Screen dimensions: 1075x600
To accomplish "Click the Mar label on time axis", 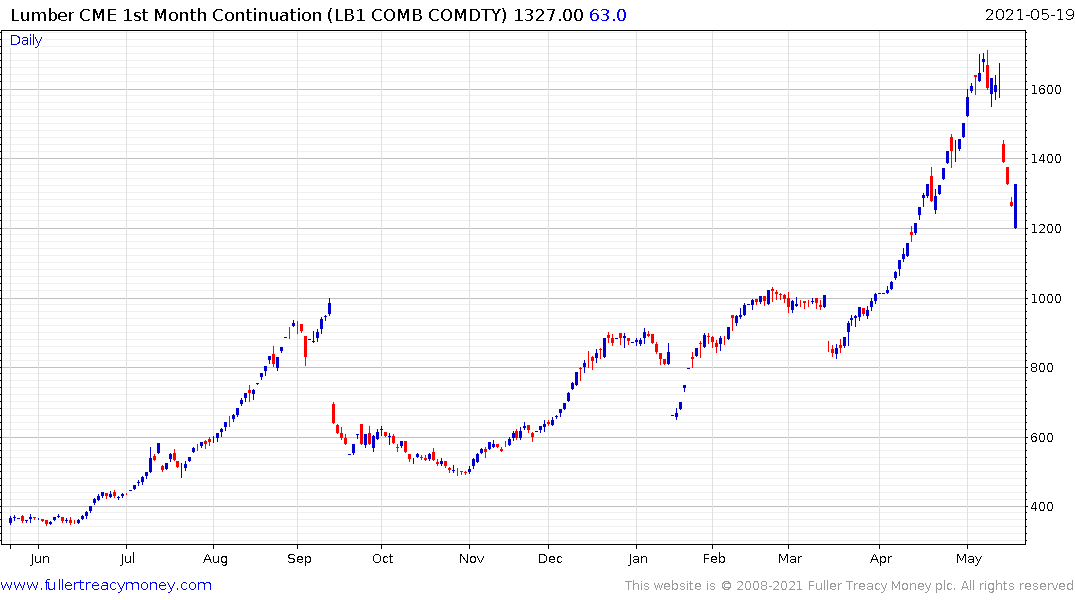I will [790, 559].
